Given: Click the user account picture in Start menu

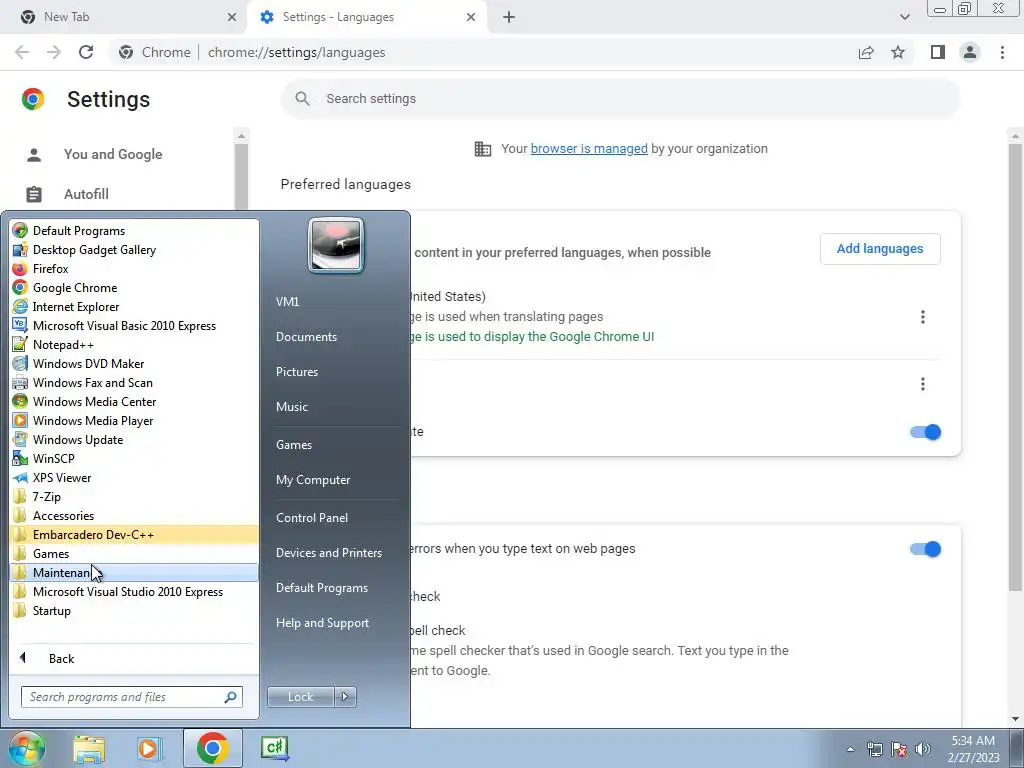Looking at the screenshot, I should click(336, 246).
